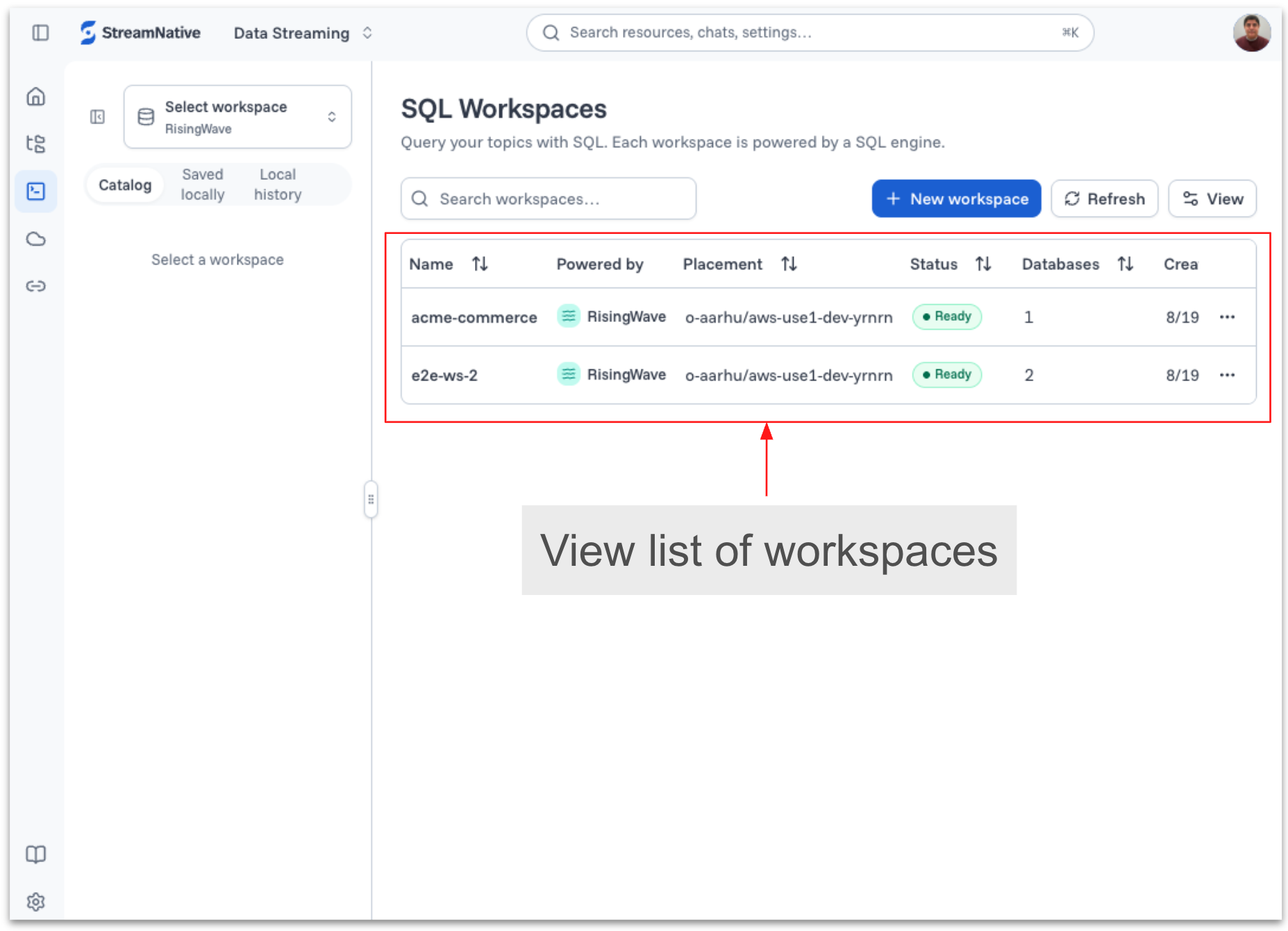Click RisingWave engine icon for acme-commerce
The image size is (1288, 931).
click(x=569, y=317)
